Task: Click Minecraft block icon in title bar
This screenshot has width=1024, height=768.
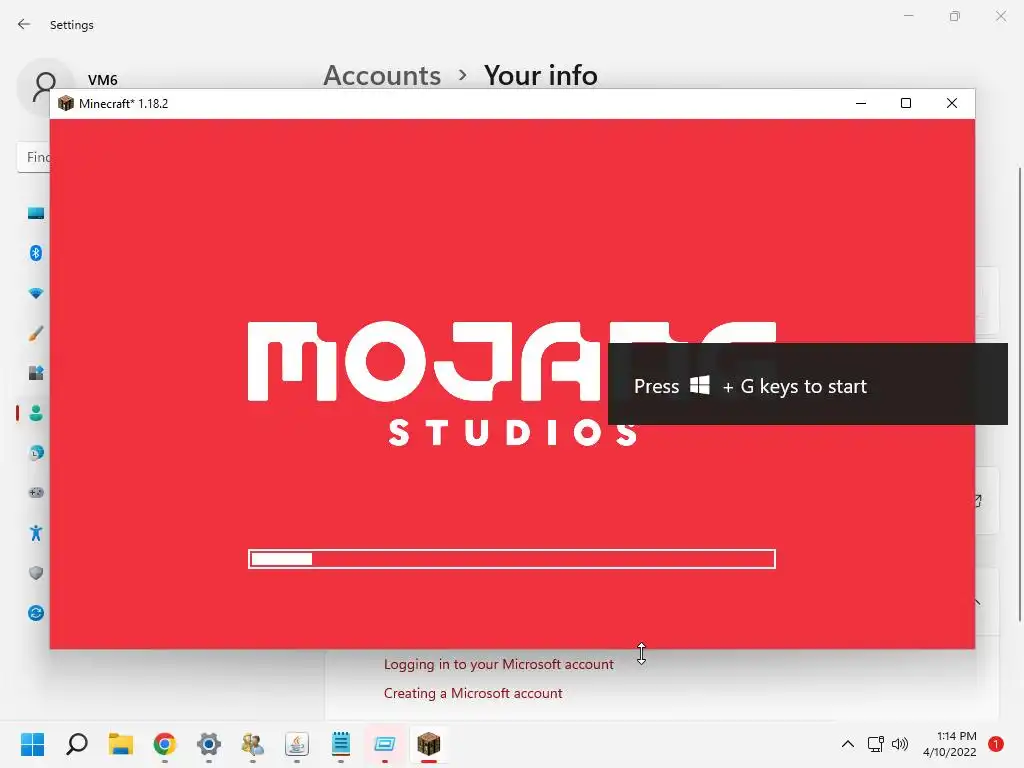Action: coord(65,103)
